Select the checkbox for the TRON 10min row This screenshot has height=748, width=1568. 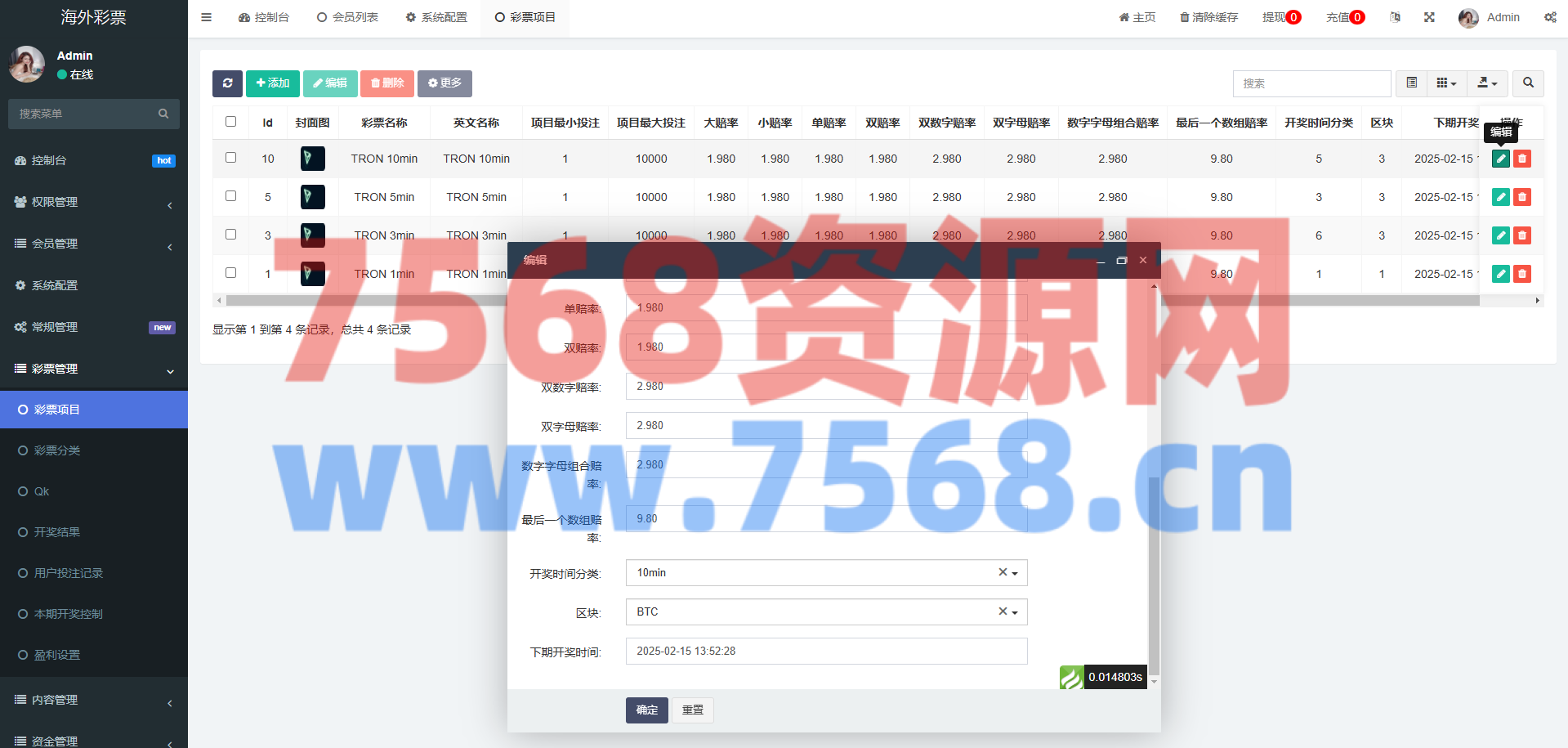[x=230, y=158]
